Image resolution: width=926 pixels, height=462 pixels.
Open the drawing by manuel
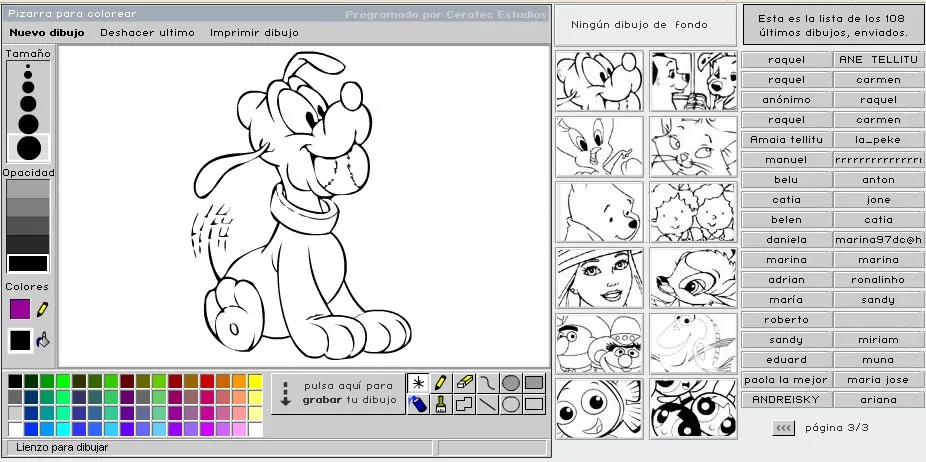coord(786,160)
